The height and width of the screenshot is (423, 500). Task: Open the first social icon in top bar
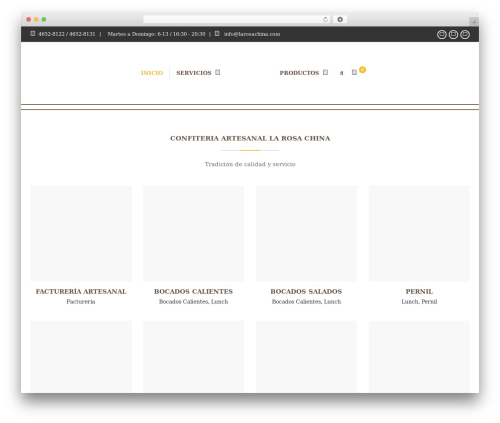442,34
